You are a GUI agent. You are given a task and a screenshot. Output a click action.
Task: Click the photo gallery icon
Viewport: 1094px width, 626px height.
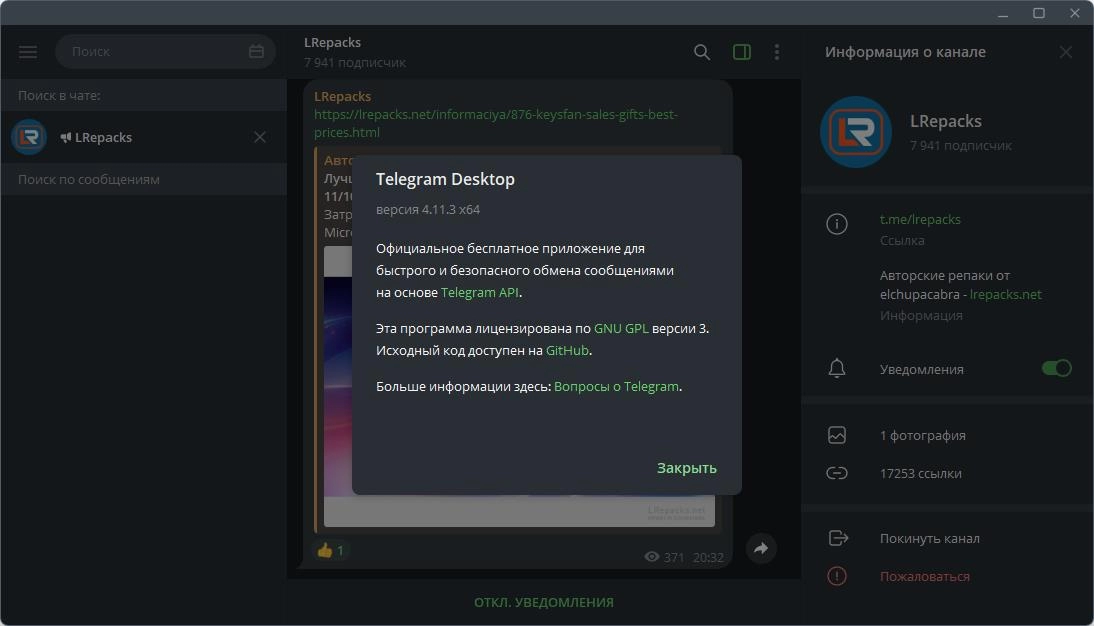pos(837,435)
